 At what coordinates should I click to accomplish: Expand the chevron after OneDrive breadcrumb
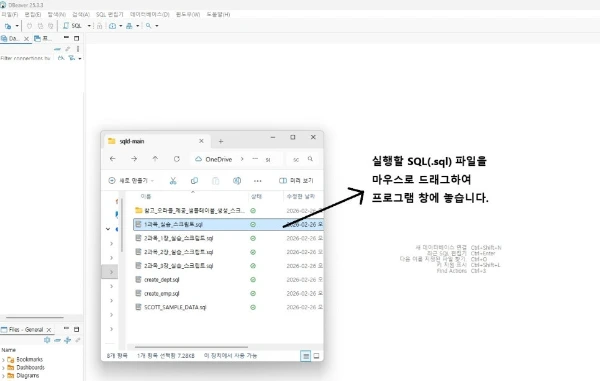click(x=242, y=159)
